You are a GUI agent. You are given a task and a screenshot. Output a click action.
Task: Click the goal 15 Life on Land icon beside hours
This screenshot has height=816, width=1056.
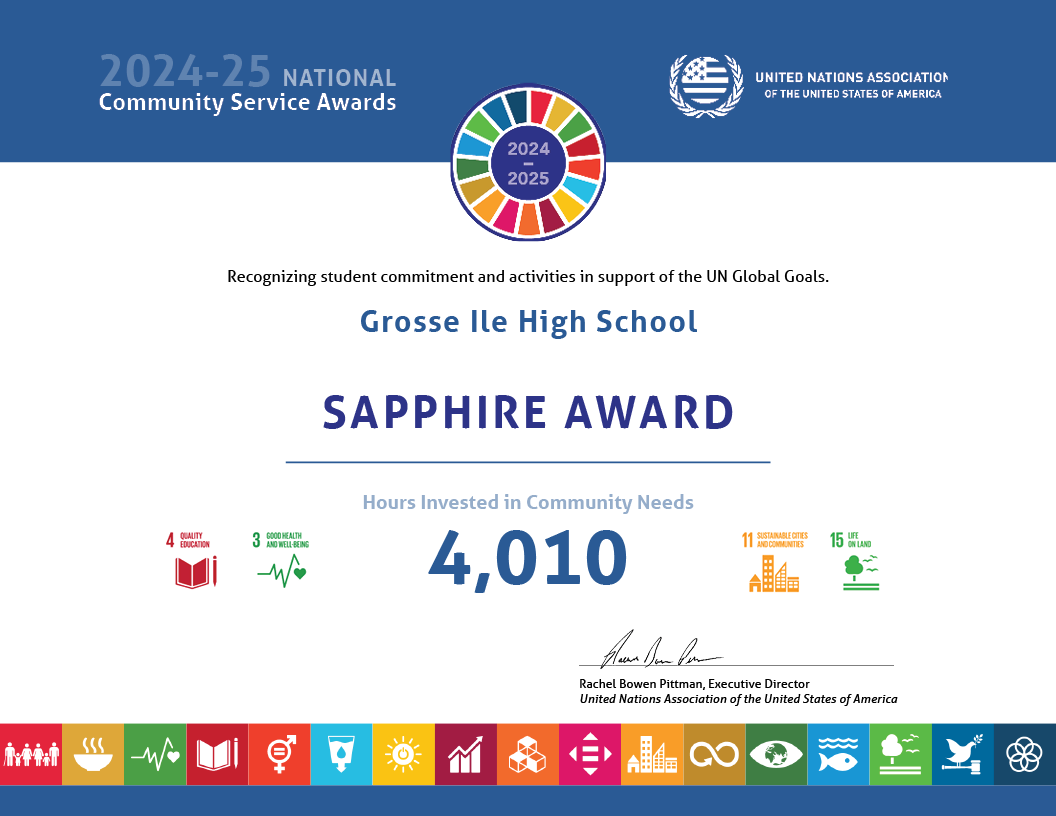(x=855, y=562)
